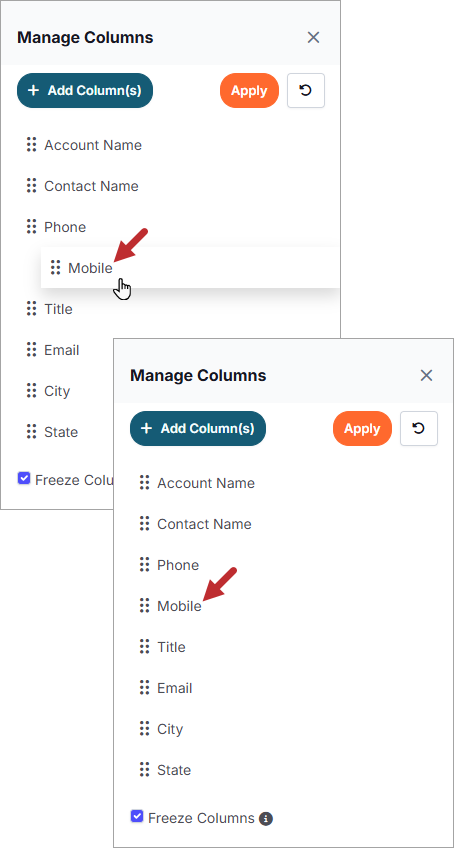Toggle Freeze Columns checkbox in front panel
This screenshot has height=848, width=454.
[x=137, y=816]
